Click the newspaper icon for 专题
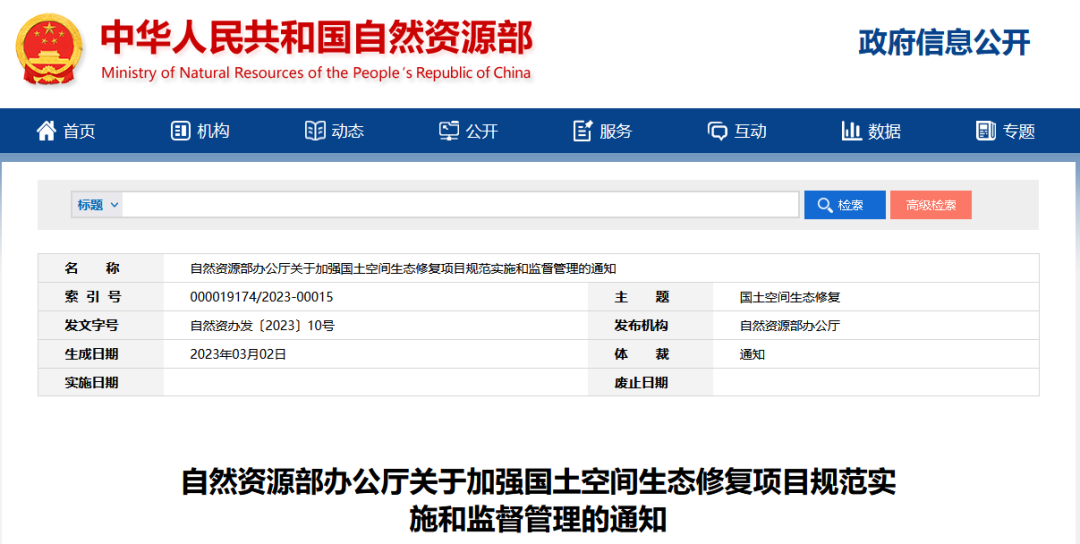The width and height of the screenshot is (1080, 544). pyautogui.click(x=986, y=131)
